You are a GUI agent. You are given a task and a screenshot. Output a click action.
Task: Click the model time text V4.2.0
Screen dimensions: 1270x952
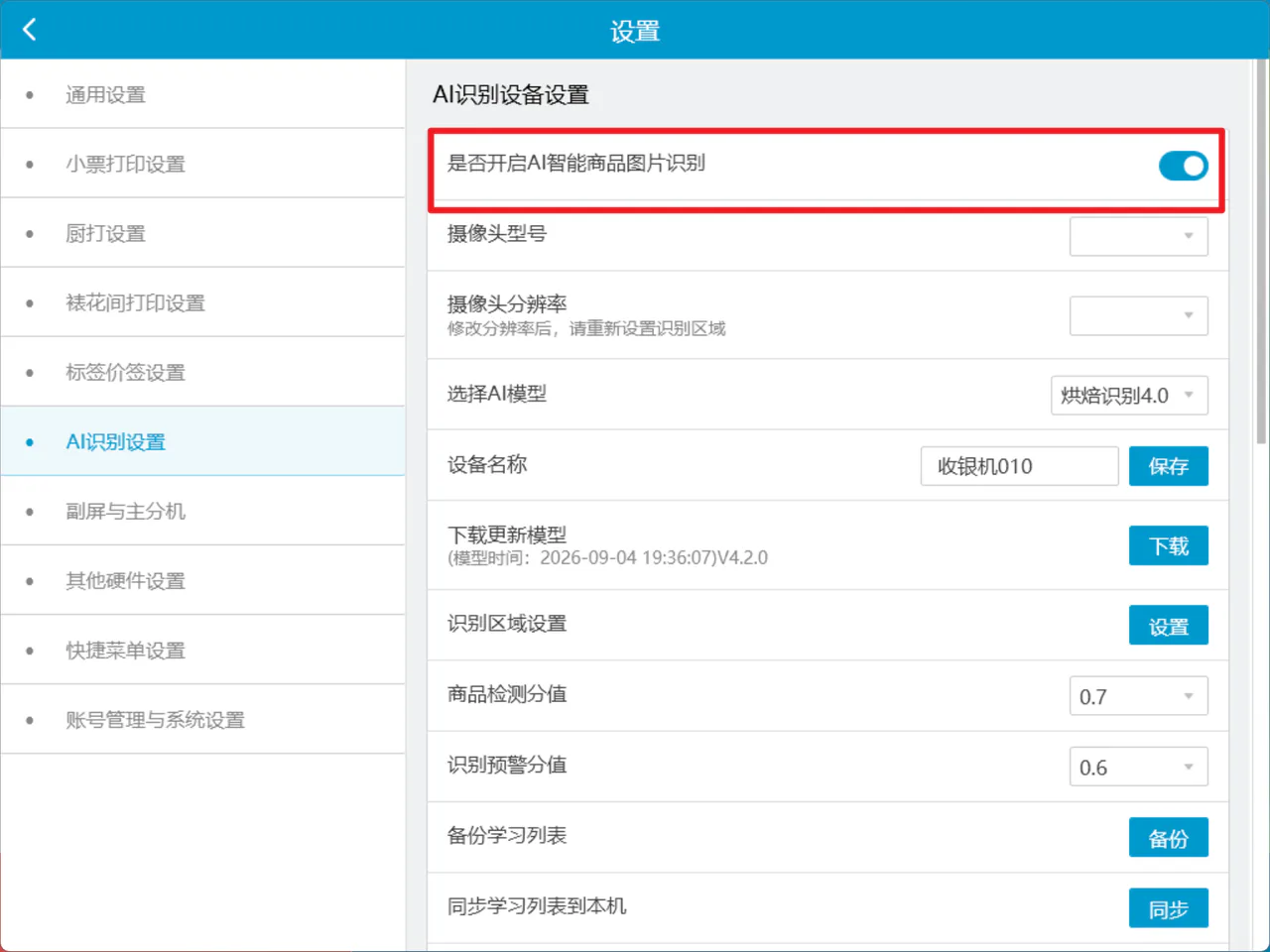tap(607, 557)
